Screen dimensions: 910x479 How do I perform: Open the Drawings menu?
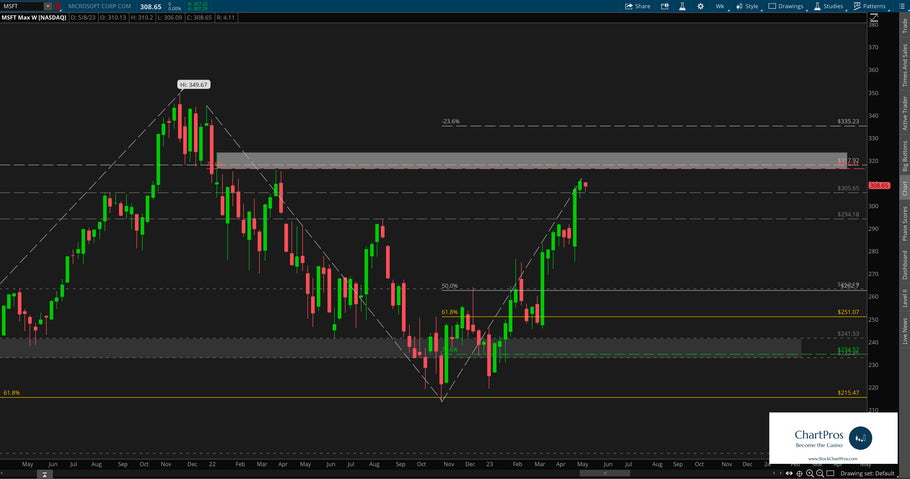[786, 6]
